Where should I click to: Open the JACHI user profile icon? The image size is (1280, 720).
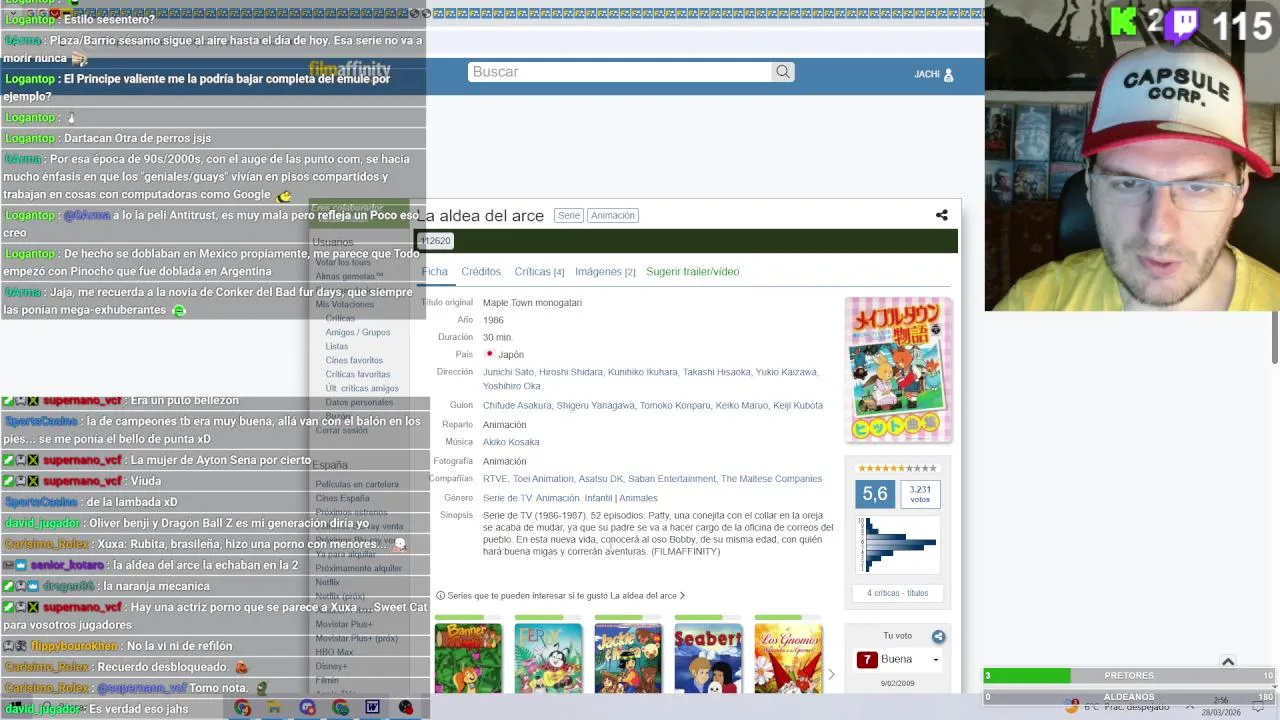click(948, 74)
